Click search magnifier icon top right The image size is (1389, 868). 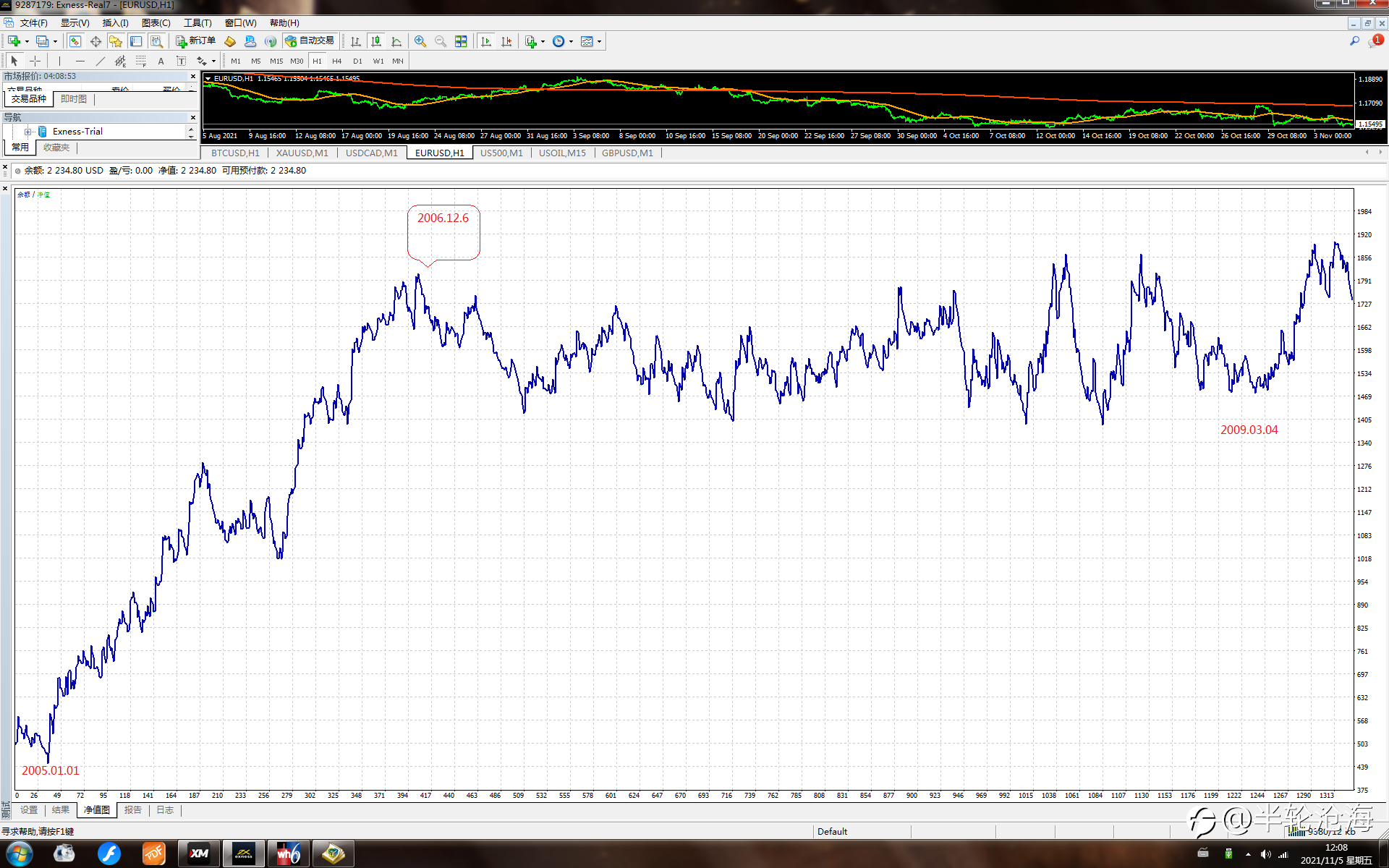pyautogui.click(x=1354, y=41)
